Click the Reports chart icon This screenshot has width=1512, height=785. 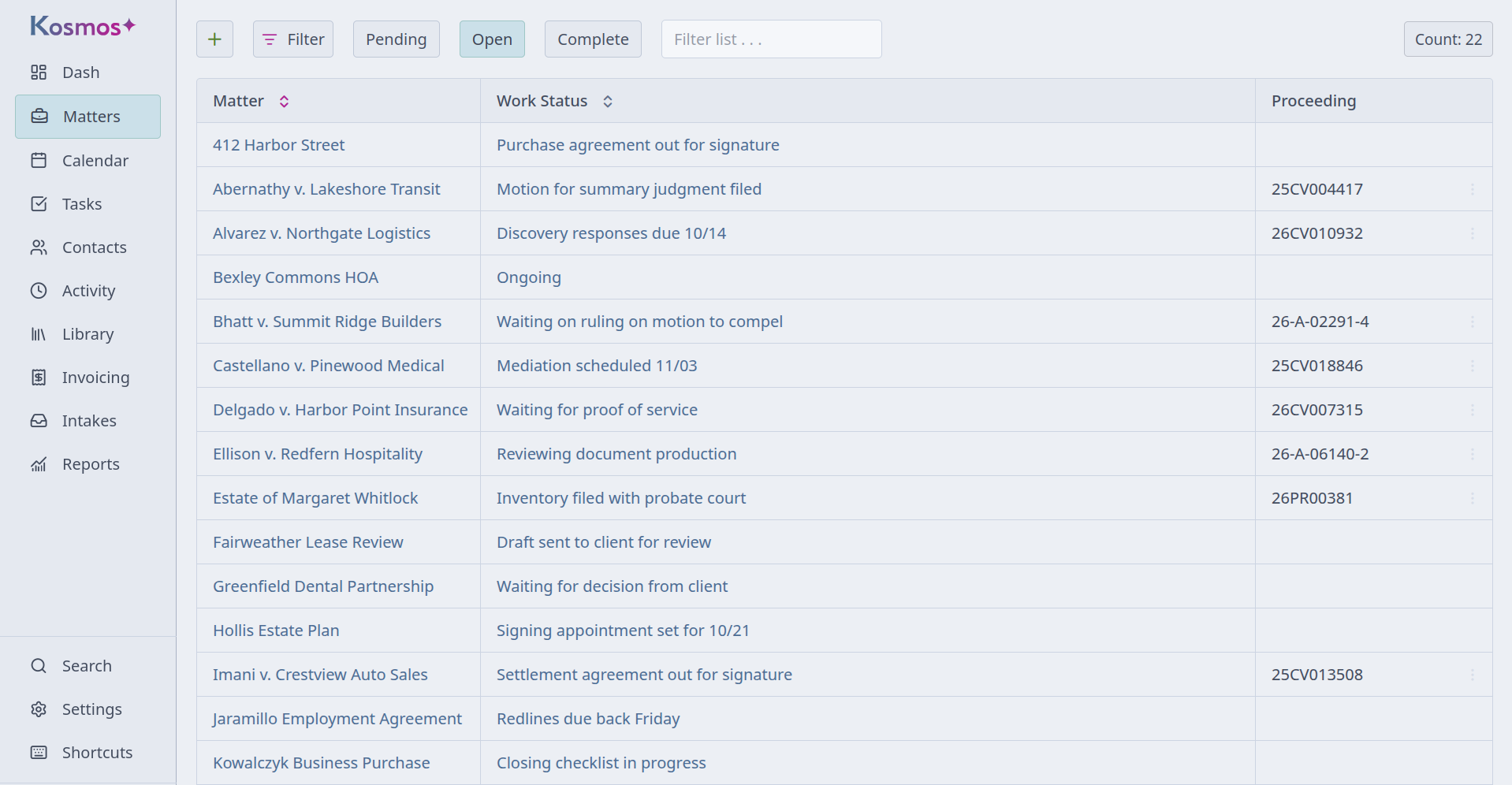[x=39, y=464]
